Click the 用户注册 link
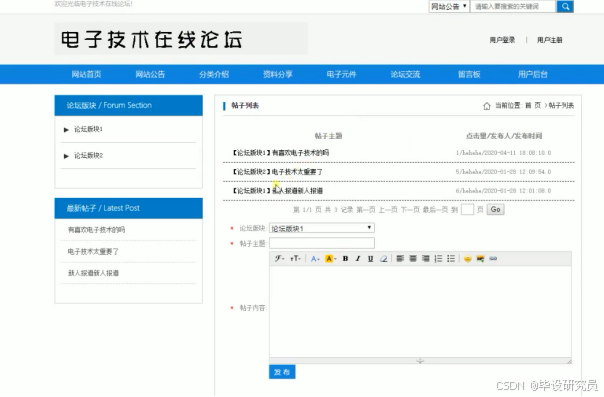 [550, 40]
